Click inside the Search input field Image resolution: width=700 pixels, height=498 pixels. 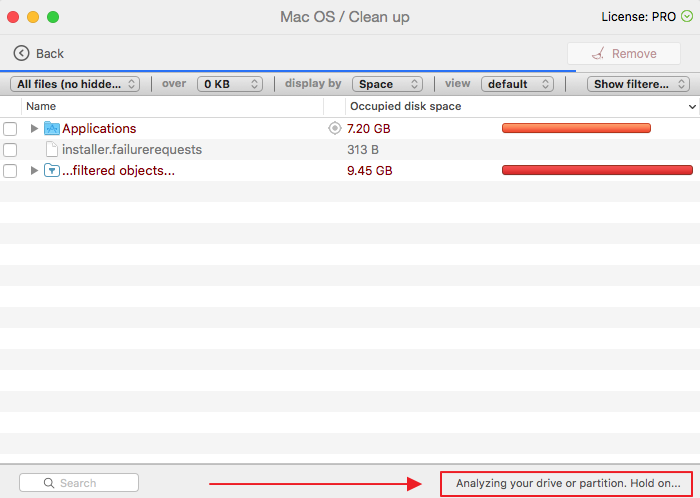tap(79, 483)
